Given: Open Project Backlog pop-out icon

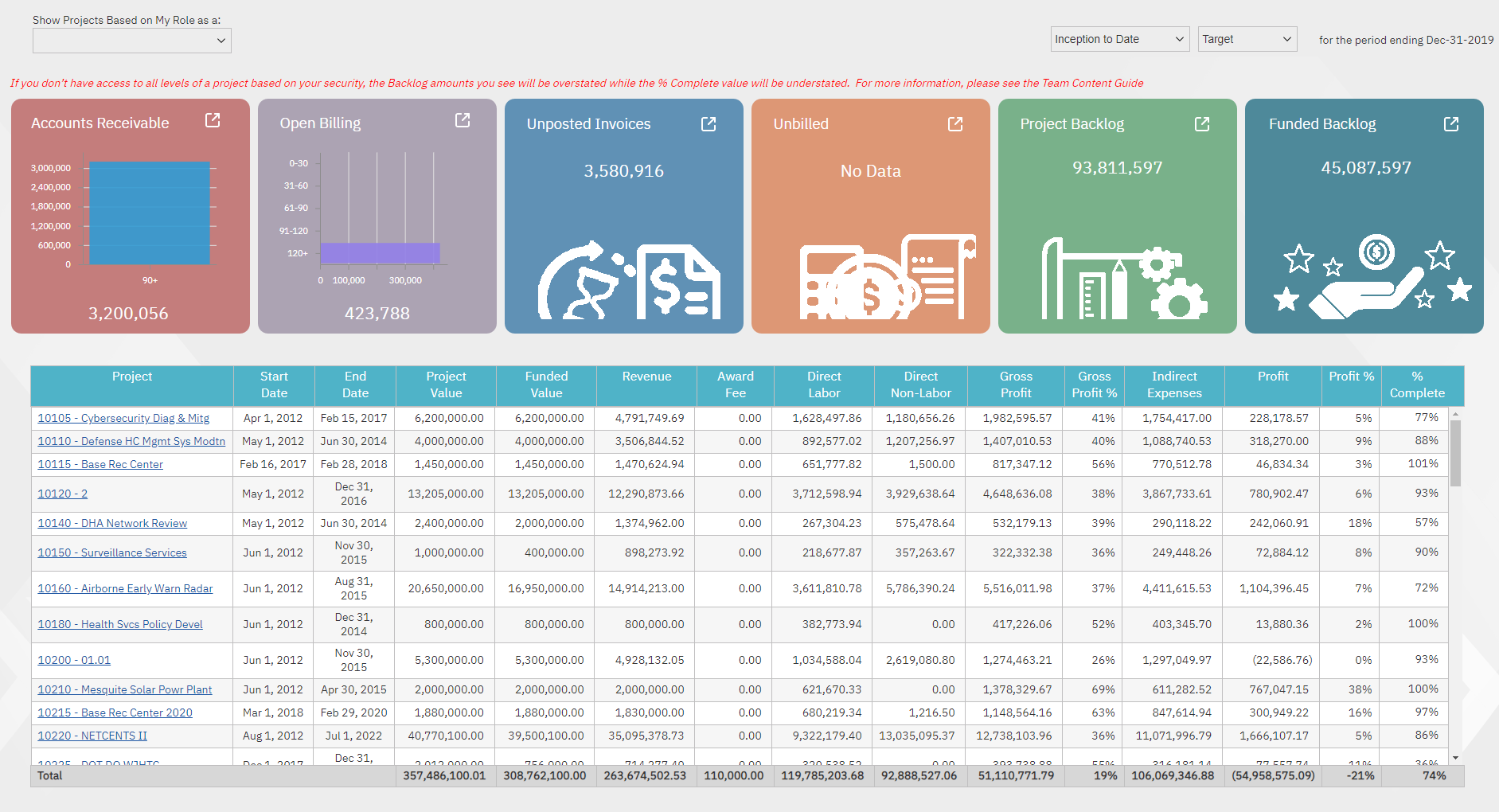Looking at the screenshot, I should (x=1202, y=123).
